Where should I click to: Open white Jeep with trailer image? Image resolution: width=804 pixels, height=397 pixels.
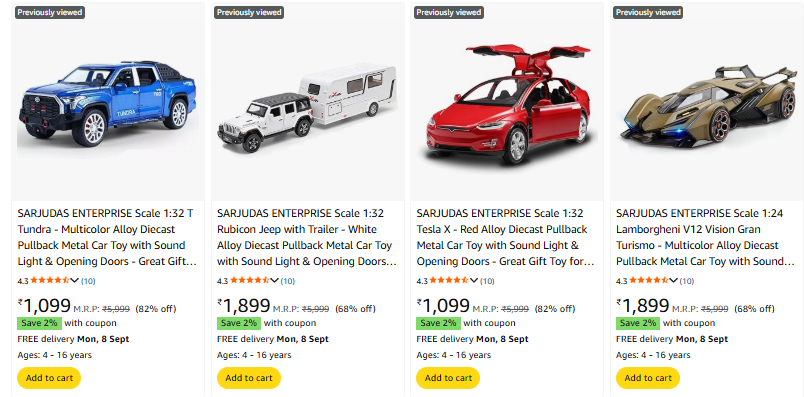(x=307, y=107)
